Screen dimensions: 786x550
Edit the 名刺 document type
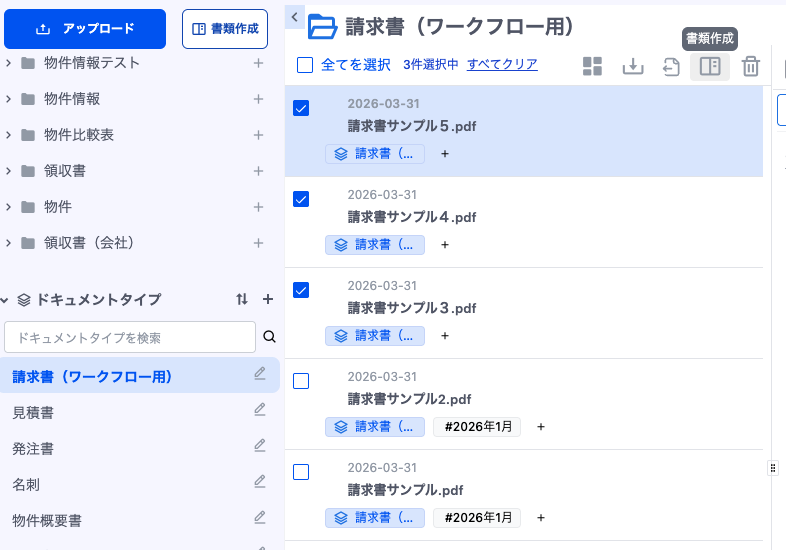pos(260,481)
